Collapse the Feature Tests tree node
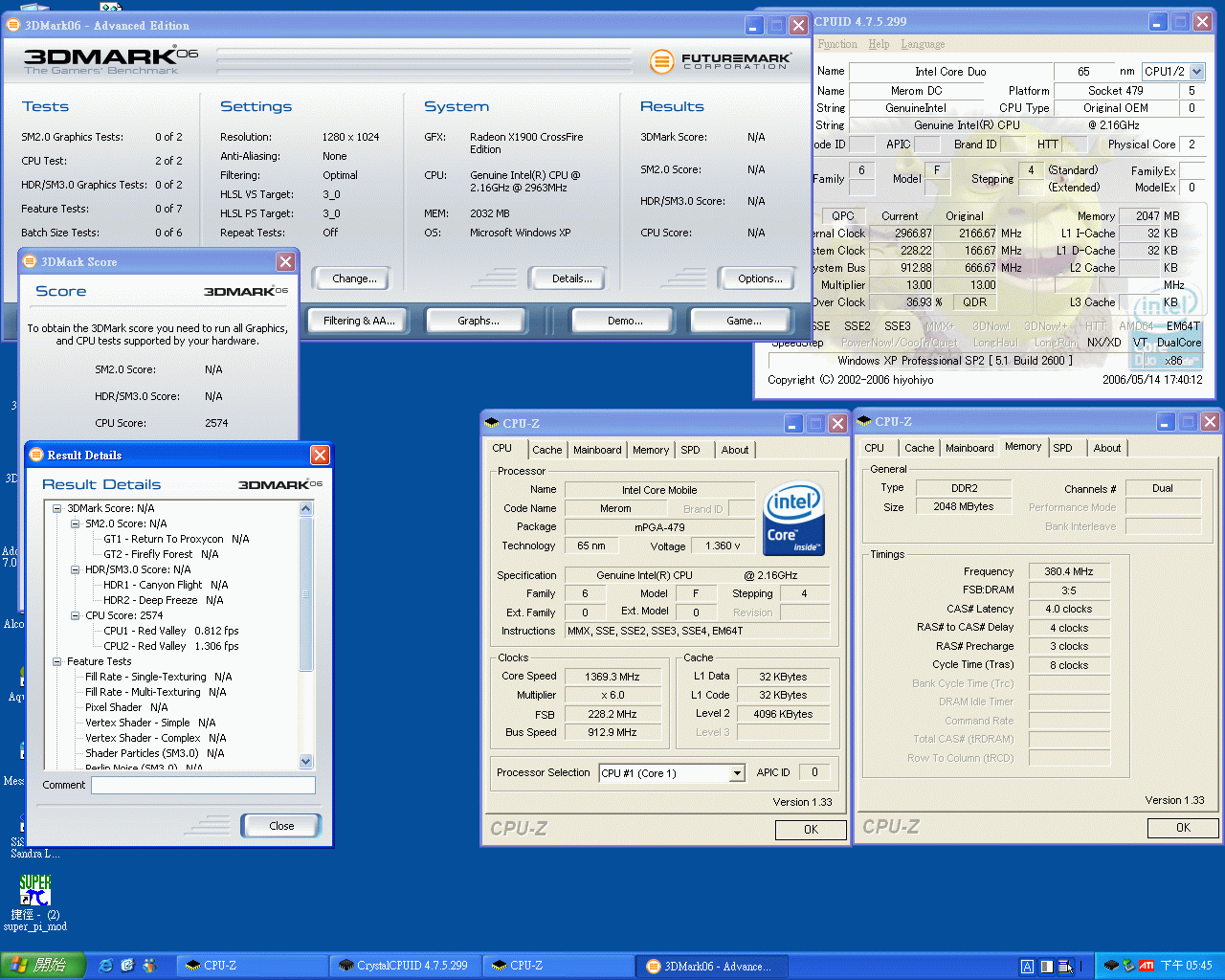Viewport: 1225px width, 980px height. click(x=56, y=661)
